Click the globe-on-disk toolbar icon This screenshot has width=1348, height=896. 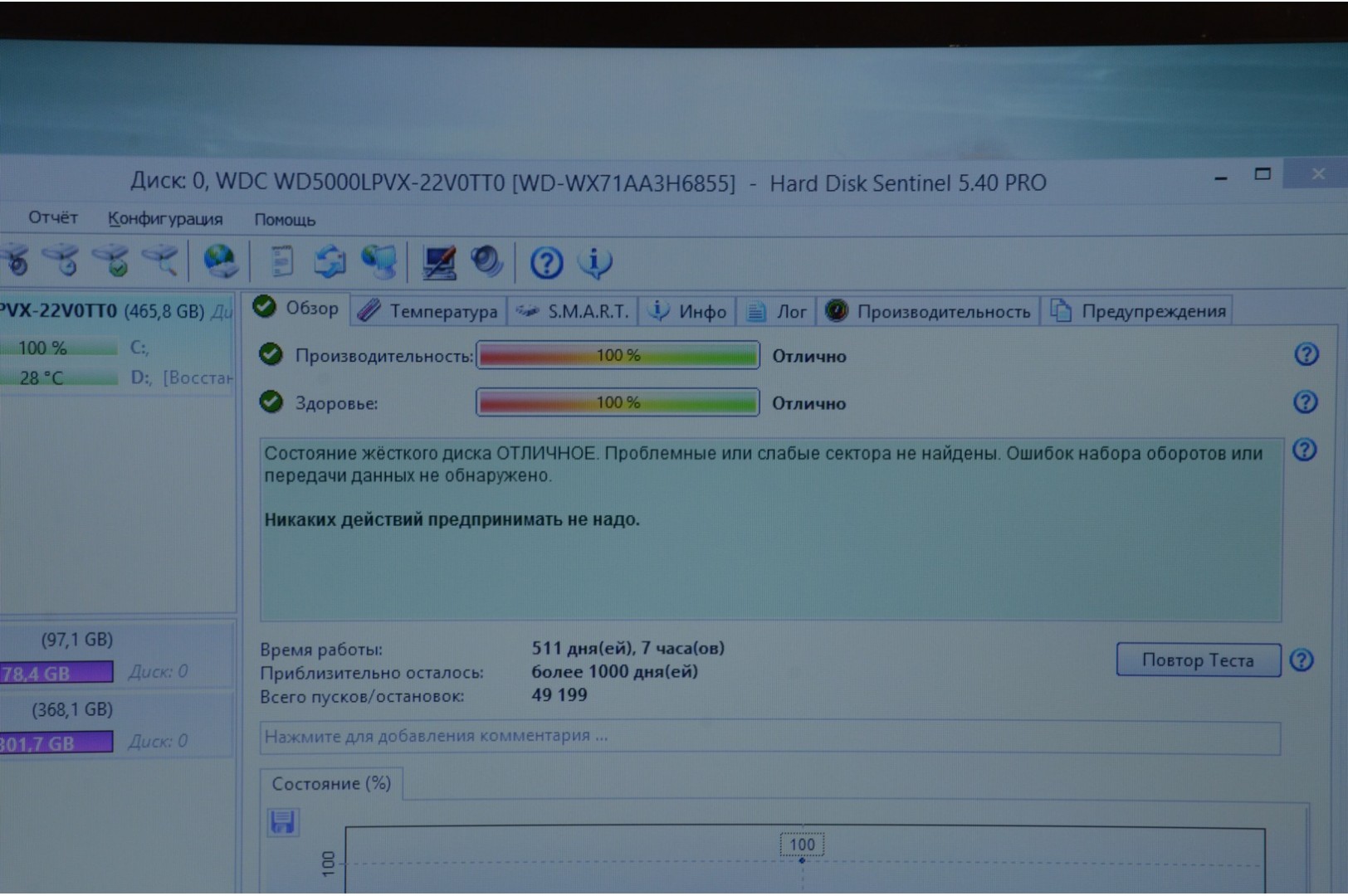pos(220,261)
